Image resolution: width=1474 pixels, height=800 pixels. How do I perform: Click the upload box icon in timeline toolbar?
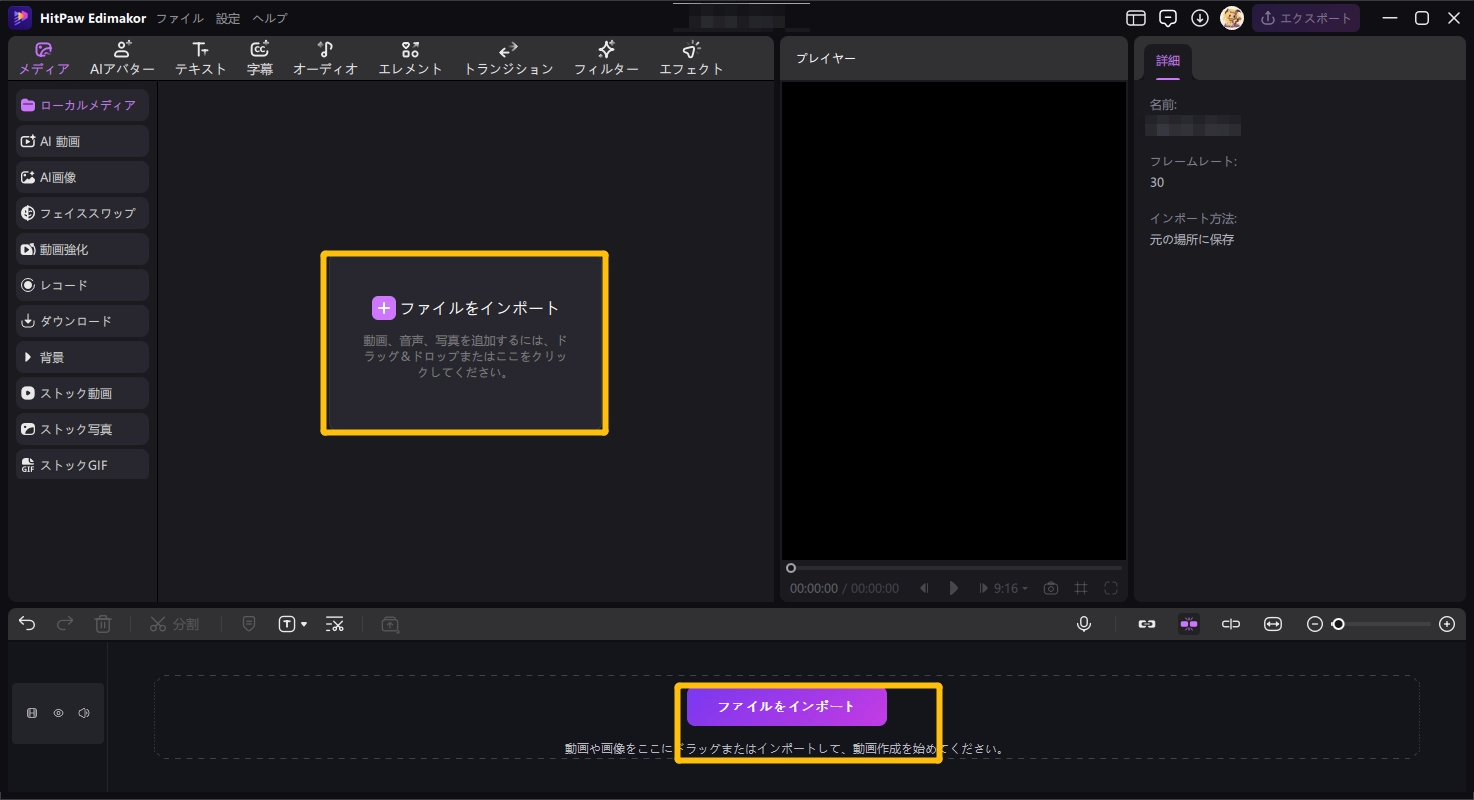391,624
